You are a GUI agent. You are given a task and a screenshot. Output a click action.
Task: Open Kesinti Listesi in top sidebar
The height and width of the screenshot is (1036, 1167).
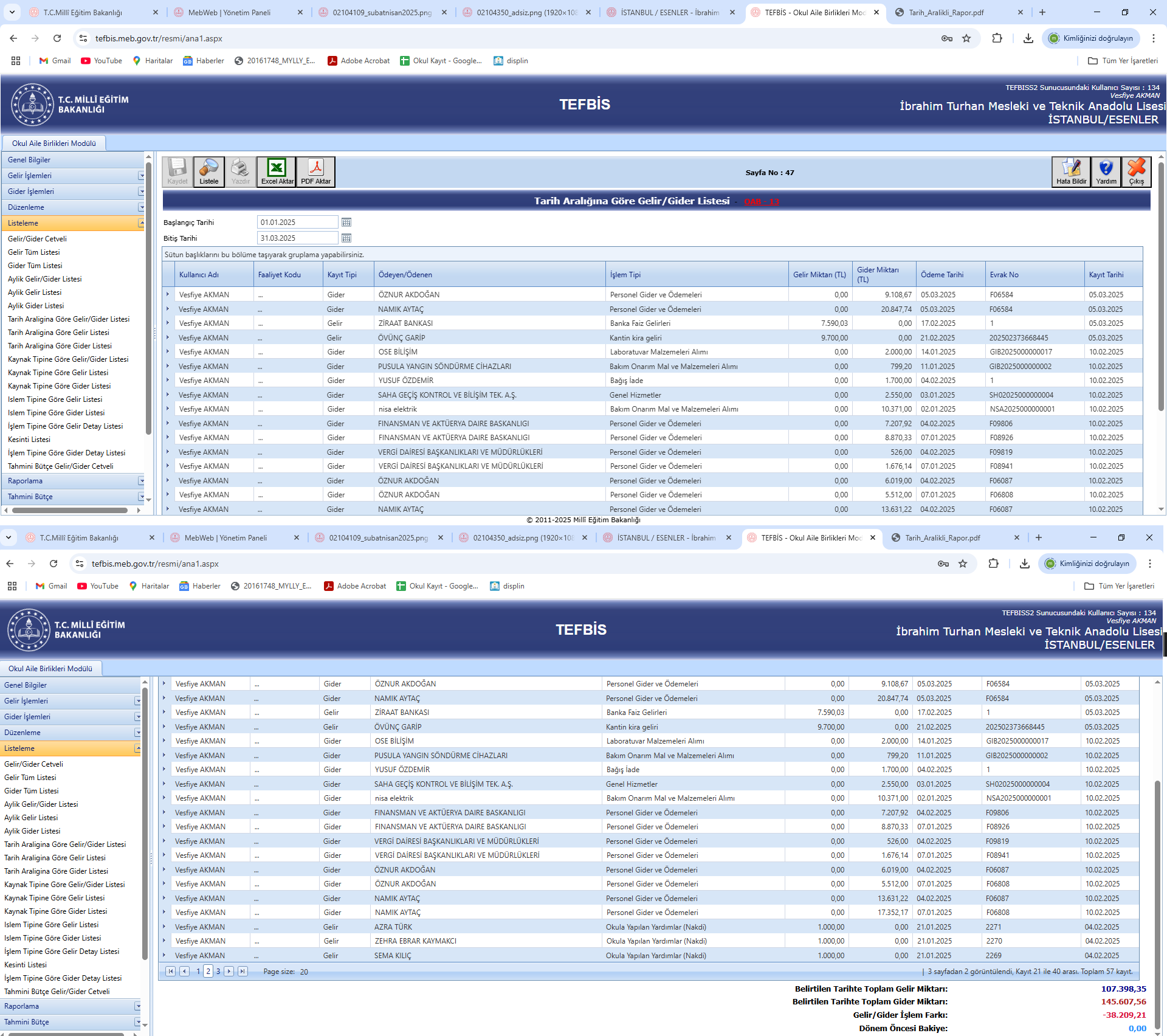[x=29, y=440]
